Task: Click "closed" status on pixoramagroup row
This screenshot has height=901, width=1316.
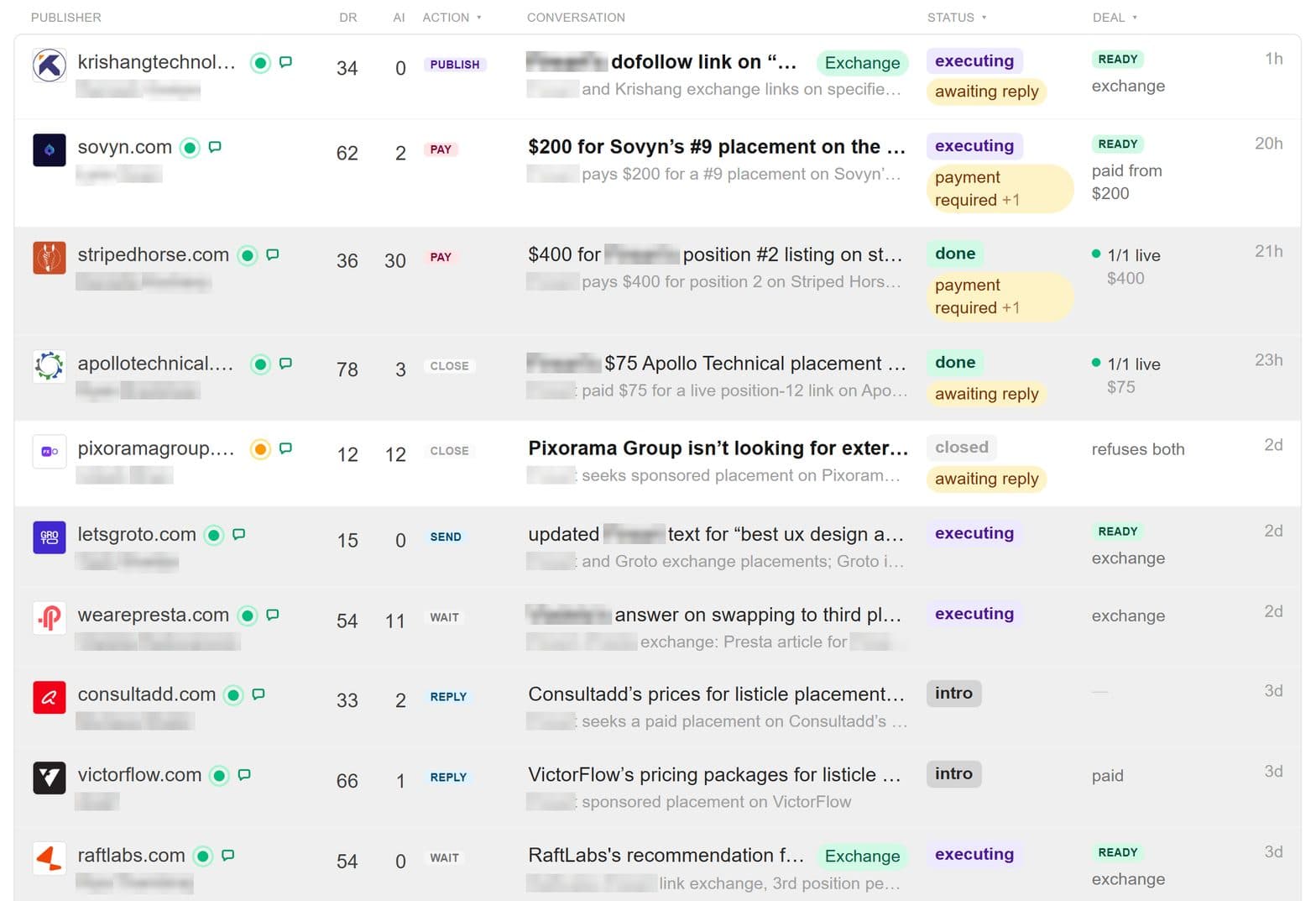Action: (x=962, y=448)
